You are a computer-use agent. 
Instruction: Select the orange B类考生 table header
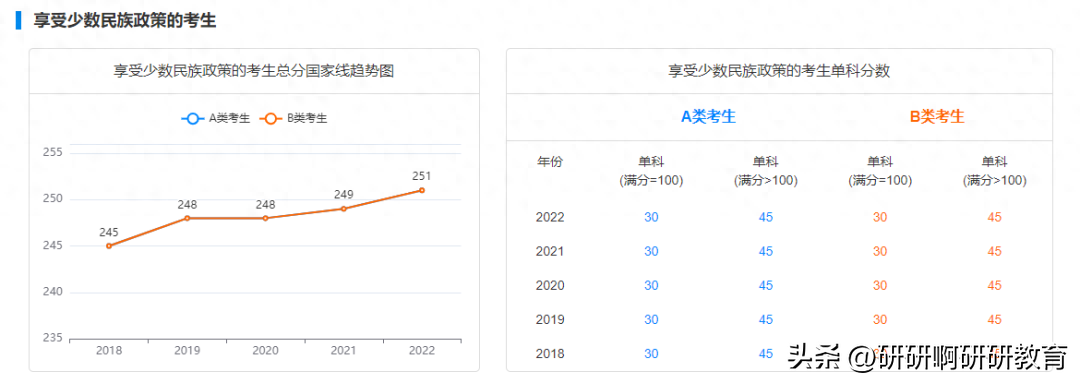[937, 117]
